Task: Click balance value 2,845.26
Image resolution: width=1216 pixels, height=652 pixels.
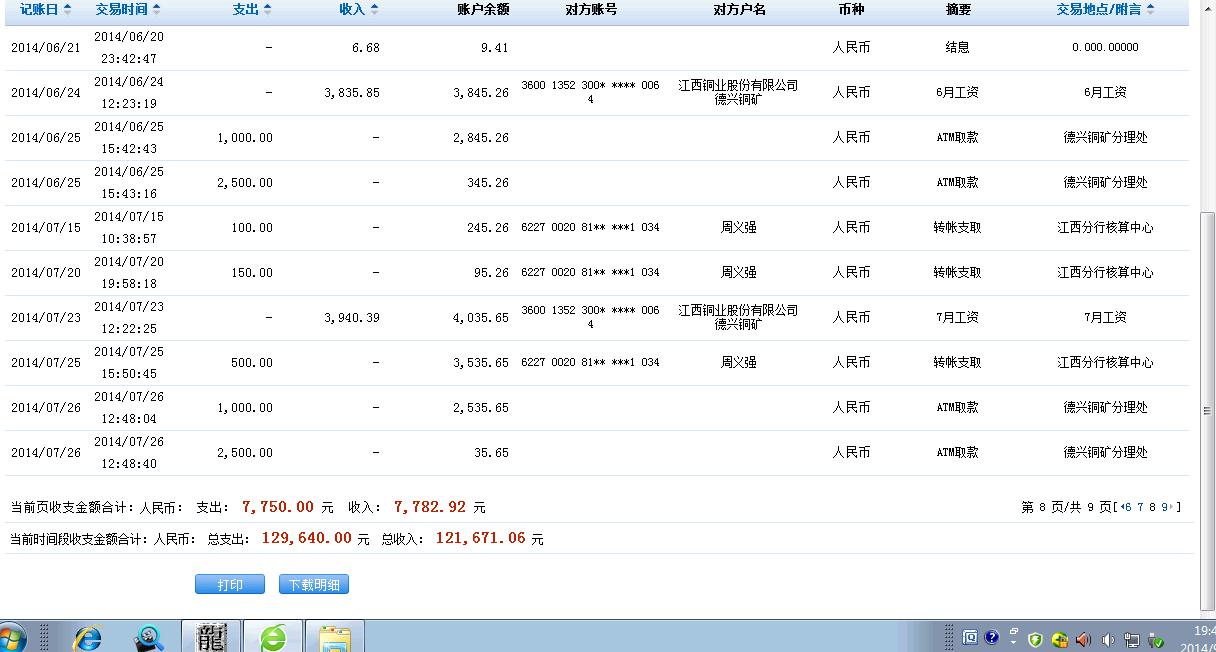Action: coord(481,138)
